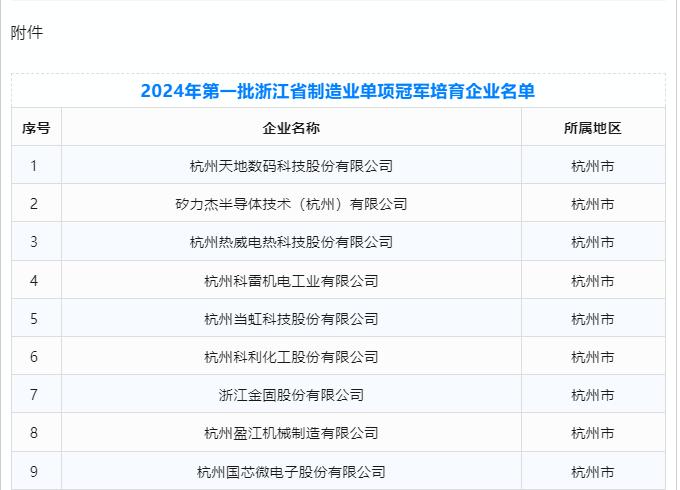Image resolution: width=680 pixels, height=490 pixels.
Task: Click company 杭州盈江机械制造有限公司
Action: [x=291, y=433]
